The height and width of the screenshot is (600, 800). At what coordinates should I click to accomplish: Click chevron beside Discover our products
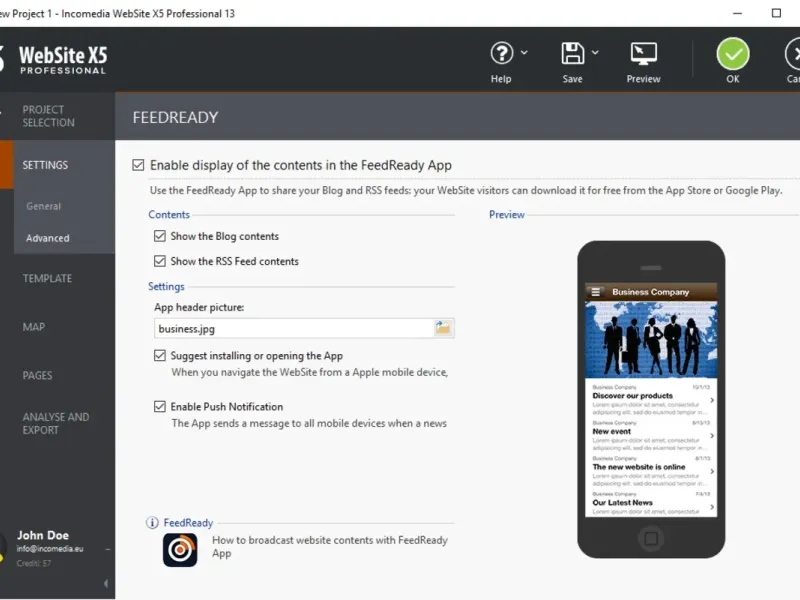click(712, 400)
